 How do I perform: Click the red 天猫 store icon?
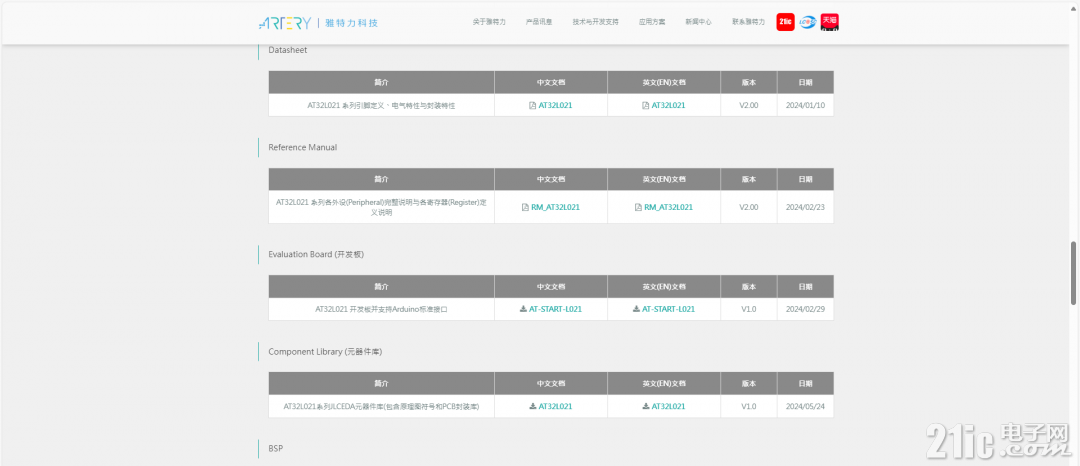tap(829, 22)
